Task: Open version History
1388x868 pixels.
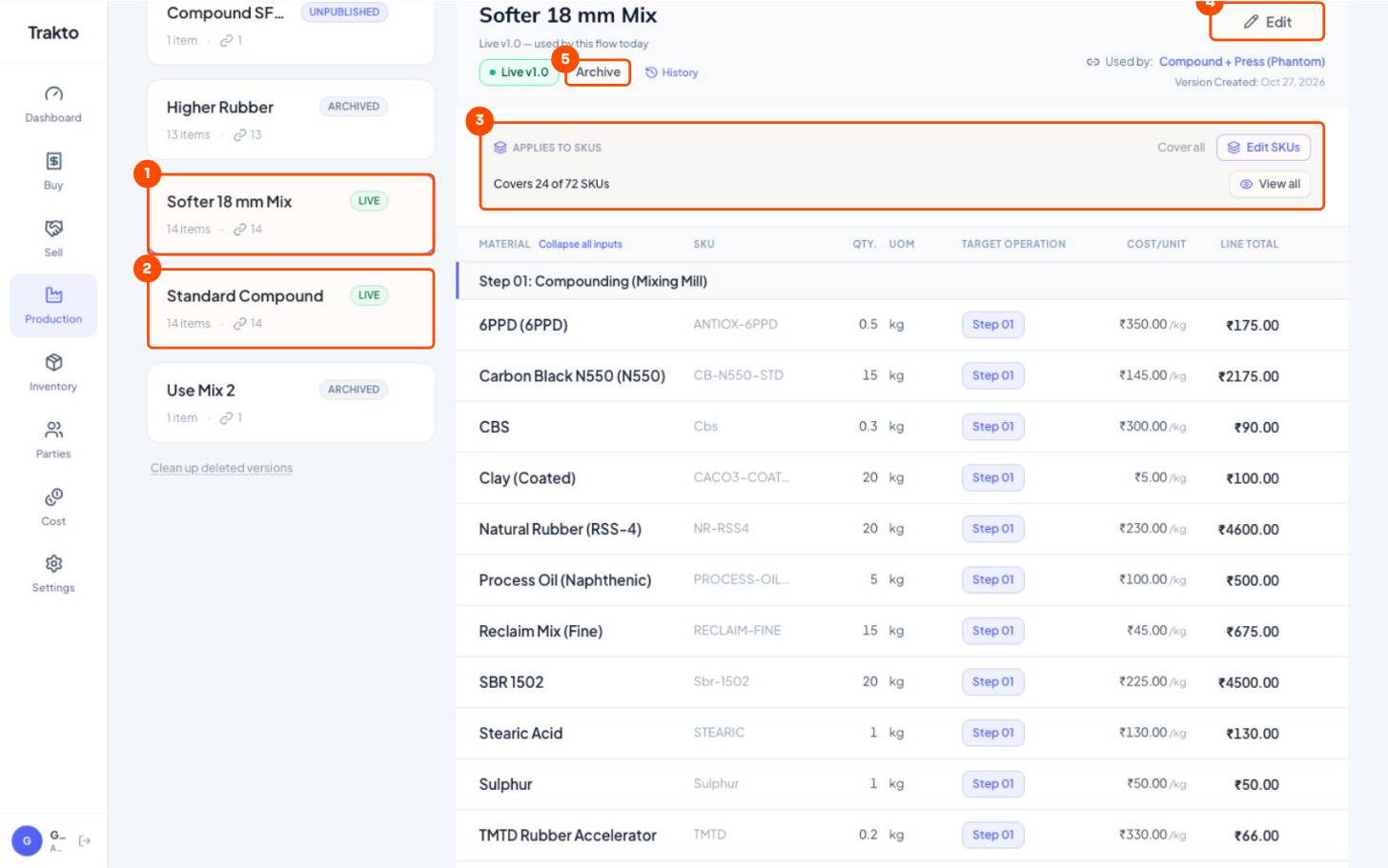Action: 671,72
